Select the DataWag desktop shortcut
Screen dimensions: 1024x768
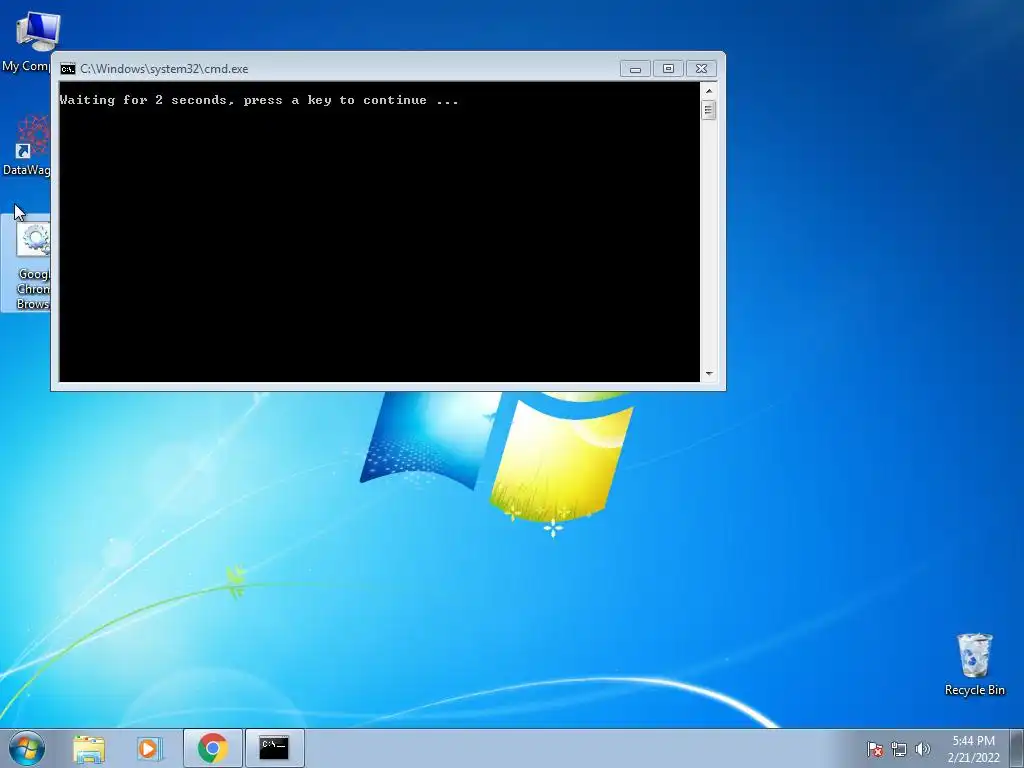click(26, 145)
